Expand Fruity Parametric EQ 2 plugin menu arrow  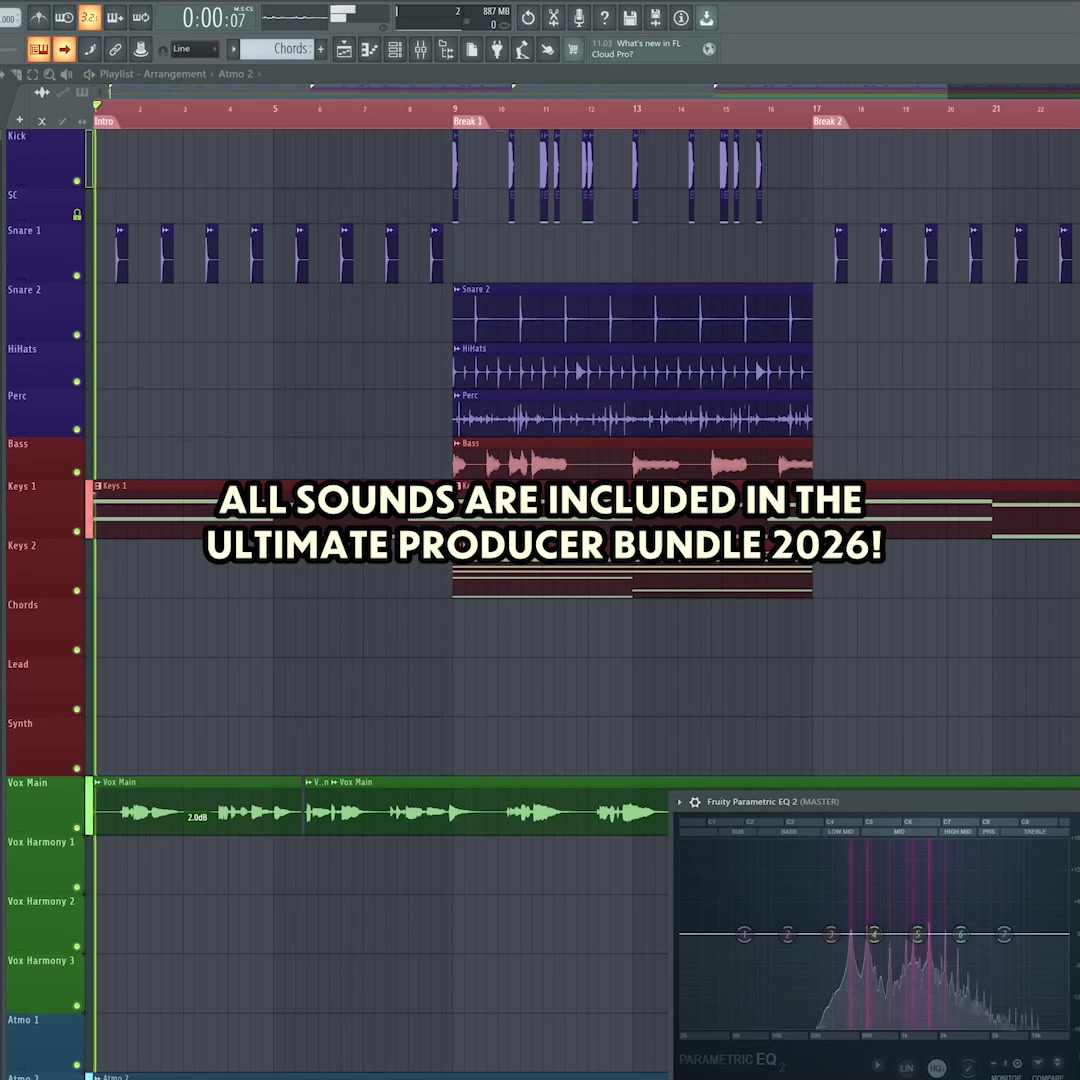click(x=680, y=802)
